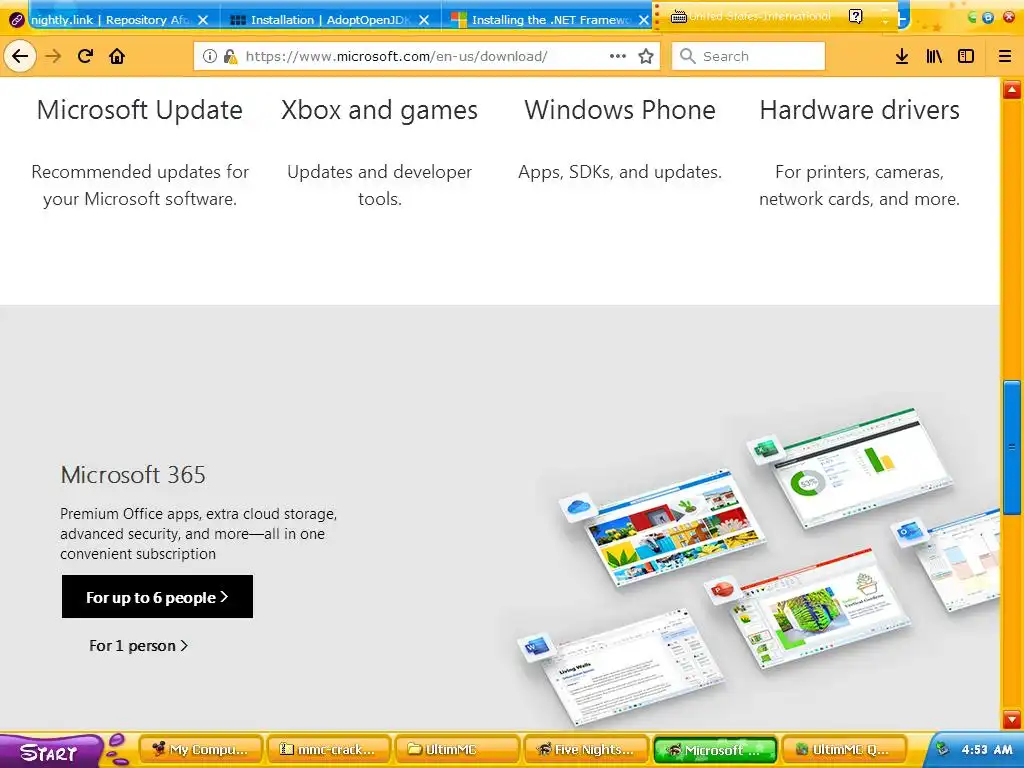This screenshot has width=1024, height=768.
Task: Click the scrollbar down arrow
Action: click(1012, 718)
